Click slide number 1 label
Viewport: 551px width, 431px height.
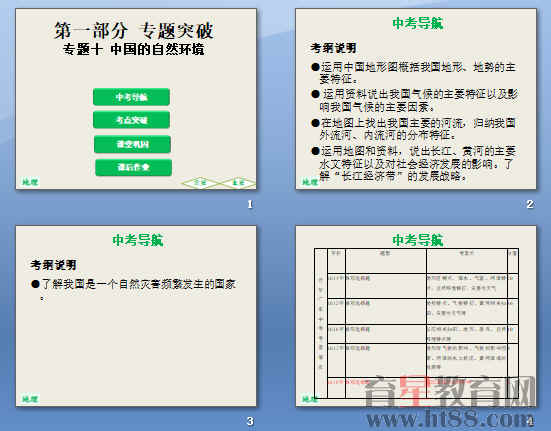[x=250, y=204]
